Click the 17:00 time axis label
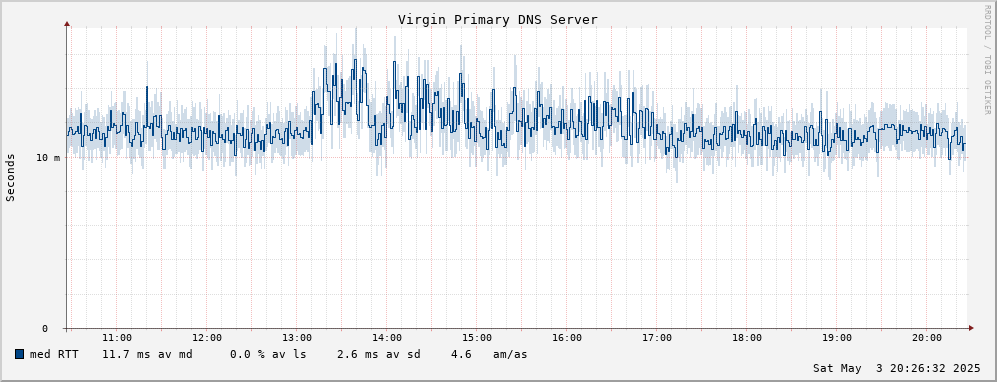Screen dimensions: 997x382 [657, 338]
